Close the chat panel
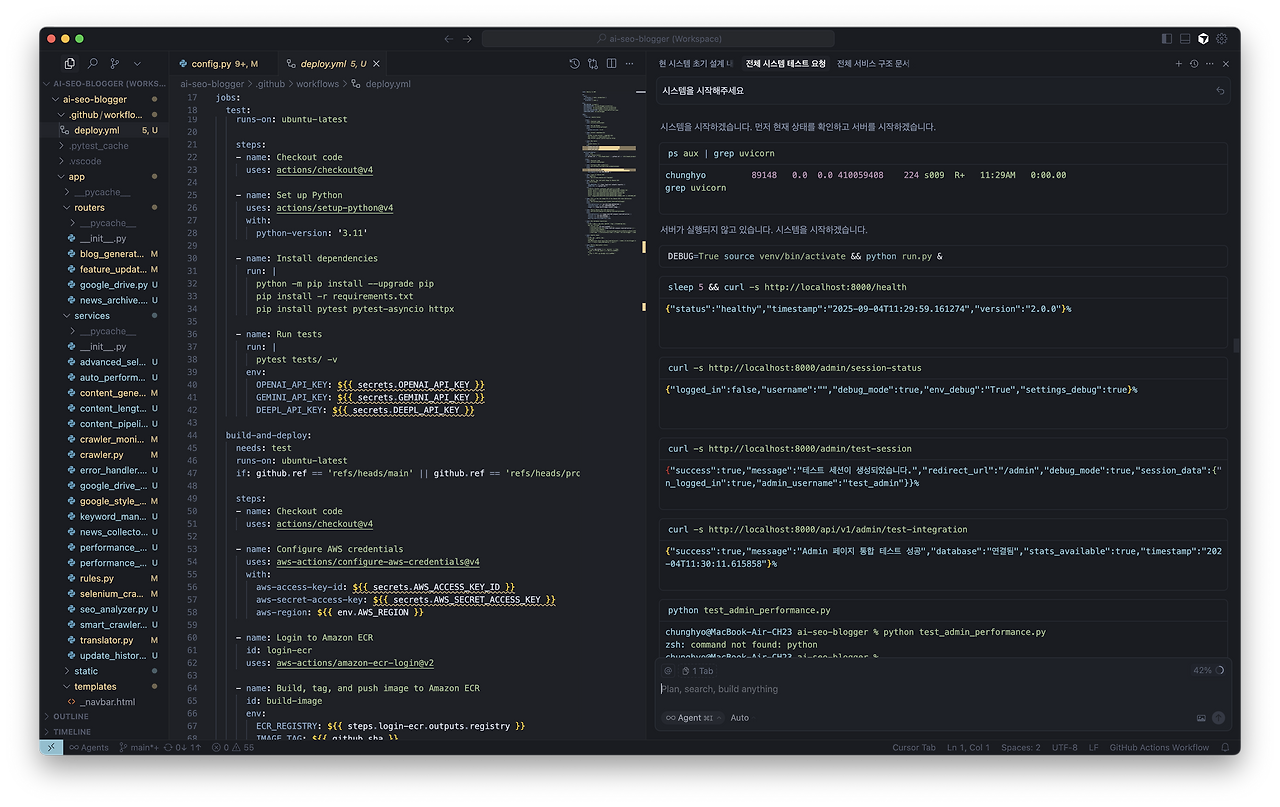 1226,64
